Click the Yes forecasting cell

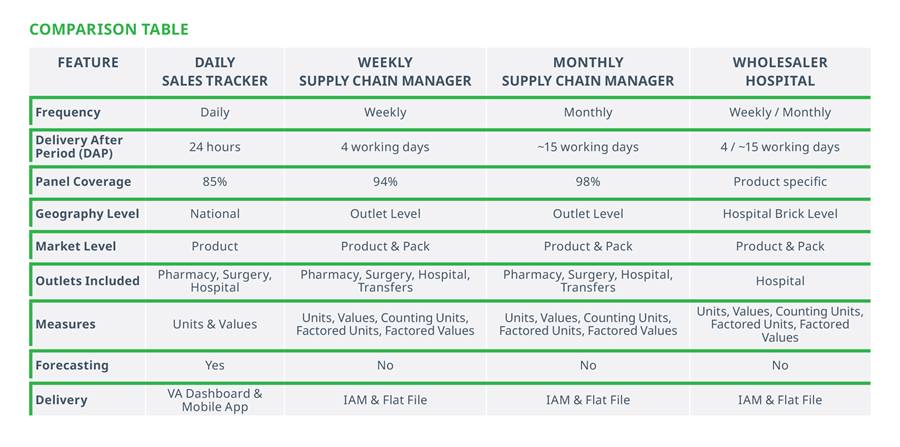pos(215,366)
